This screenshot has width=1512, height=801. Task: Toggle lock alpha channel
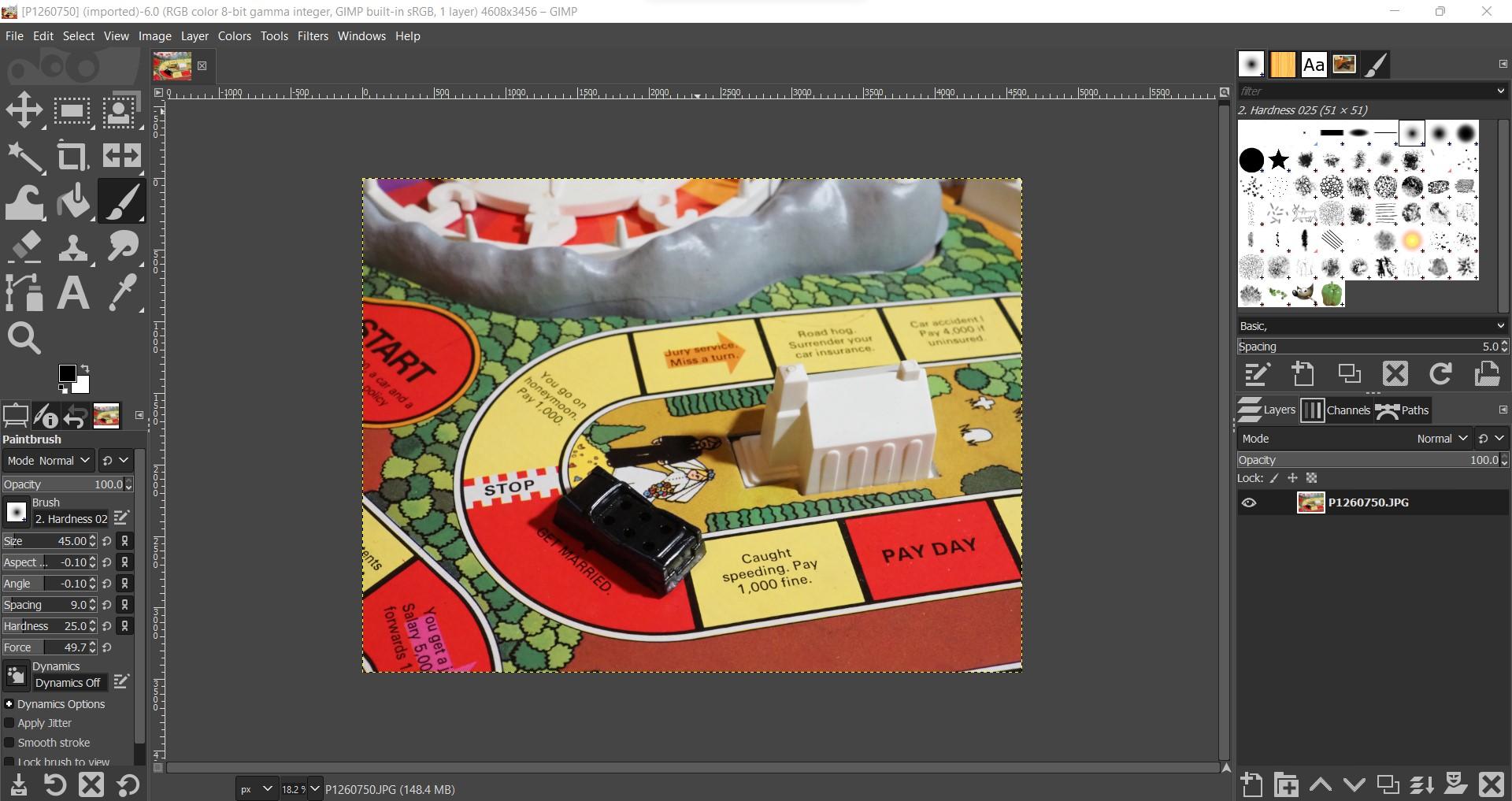coord(1311,478)
